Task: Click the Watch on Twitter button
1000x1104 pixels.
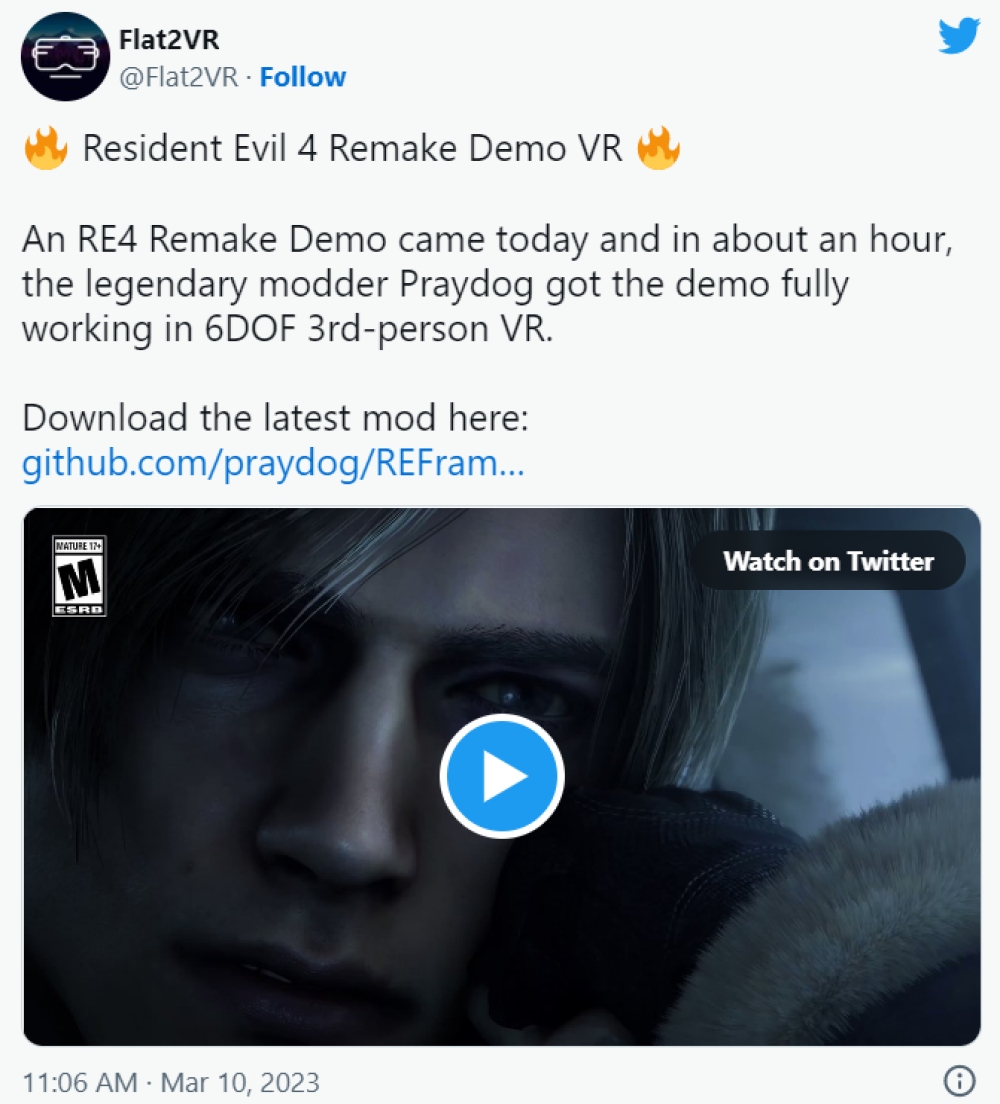Action: [x=829, y=560]
